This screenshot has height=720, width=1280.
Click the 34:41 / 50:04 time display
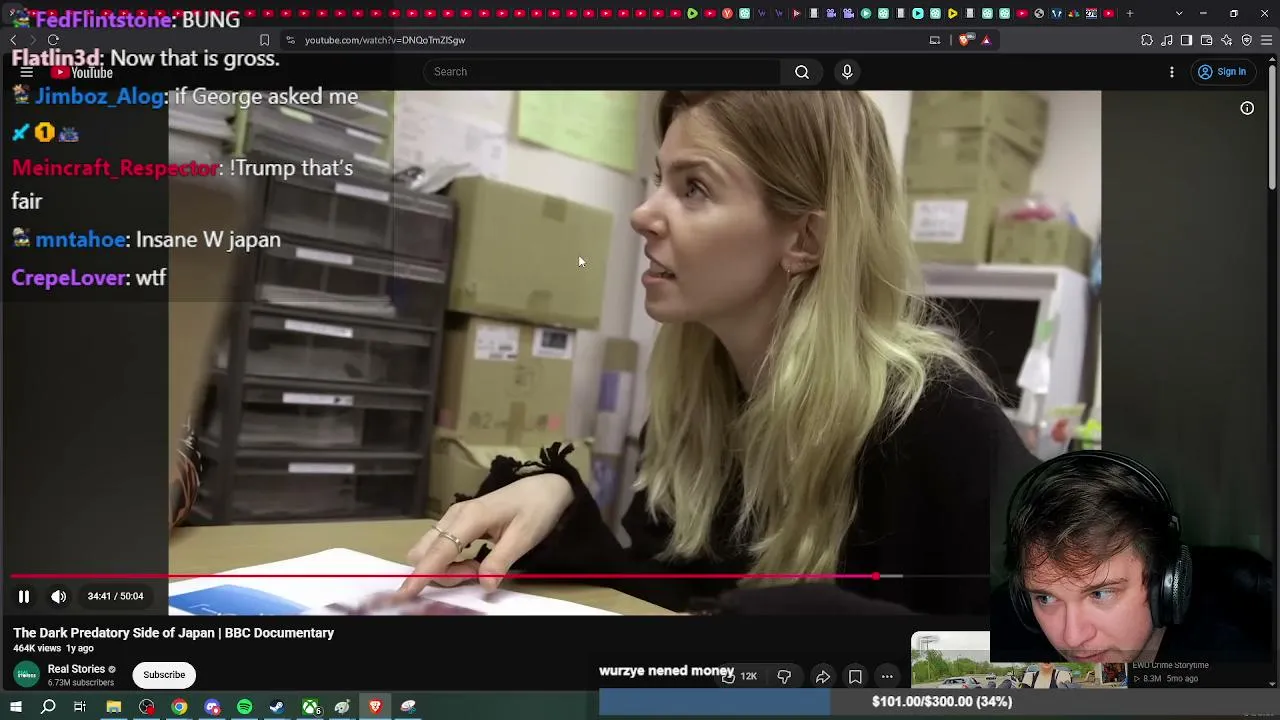click(x=115, y=597)
